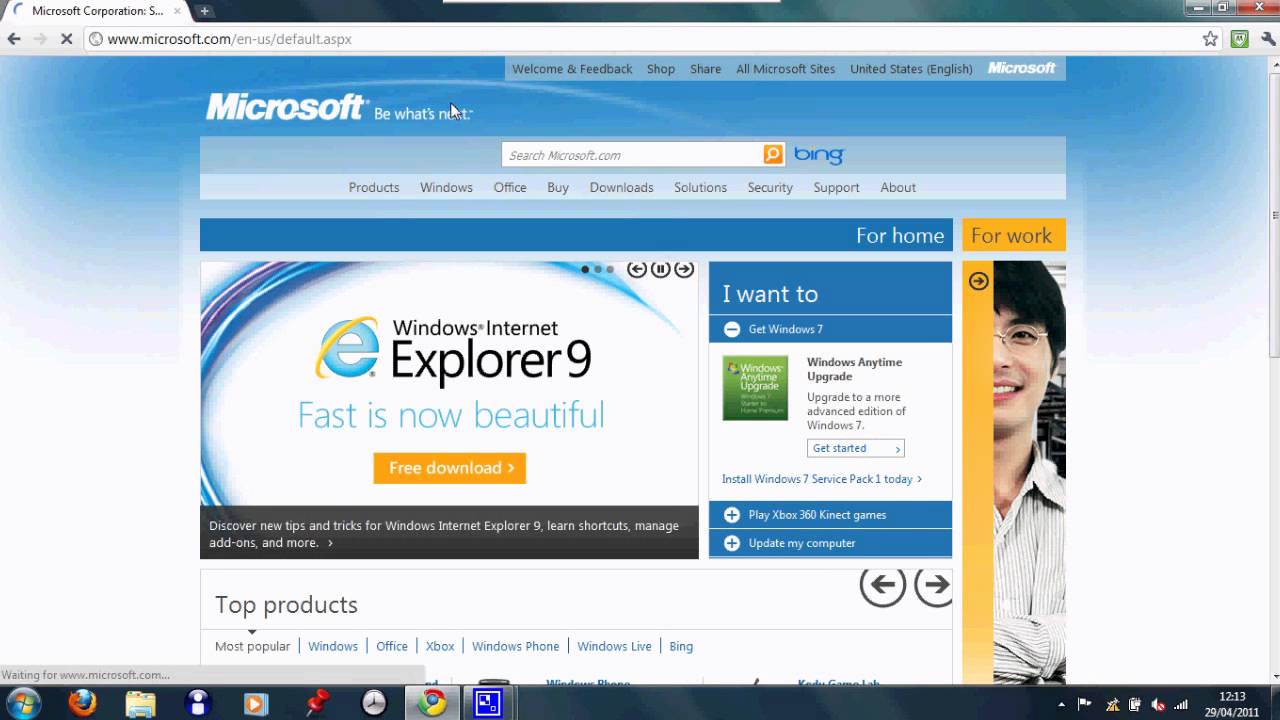Viewport: 1280px width, 720px height.
Task: Click the green extension icon beside the star
Action: (1239, 39)
